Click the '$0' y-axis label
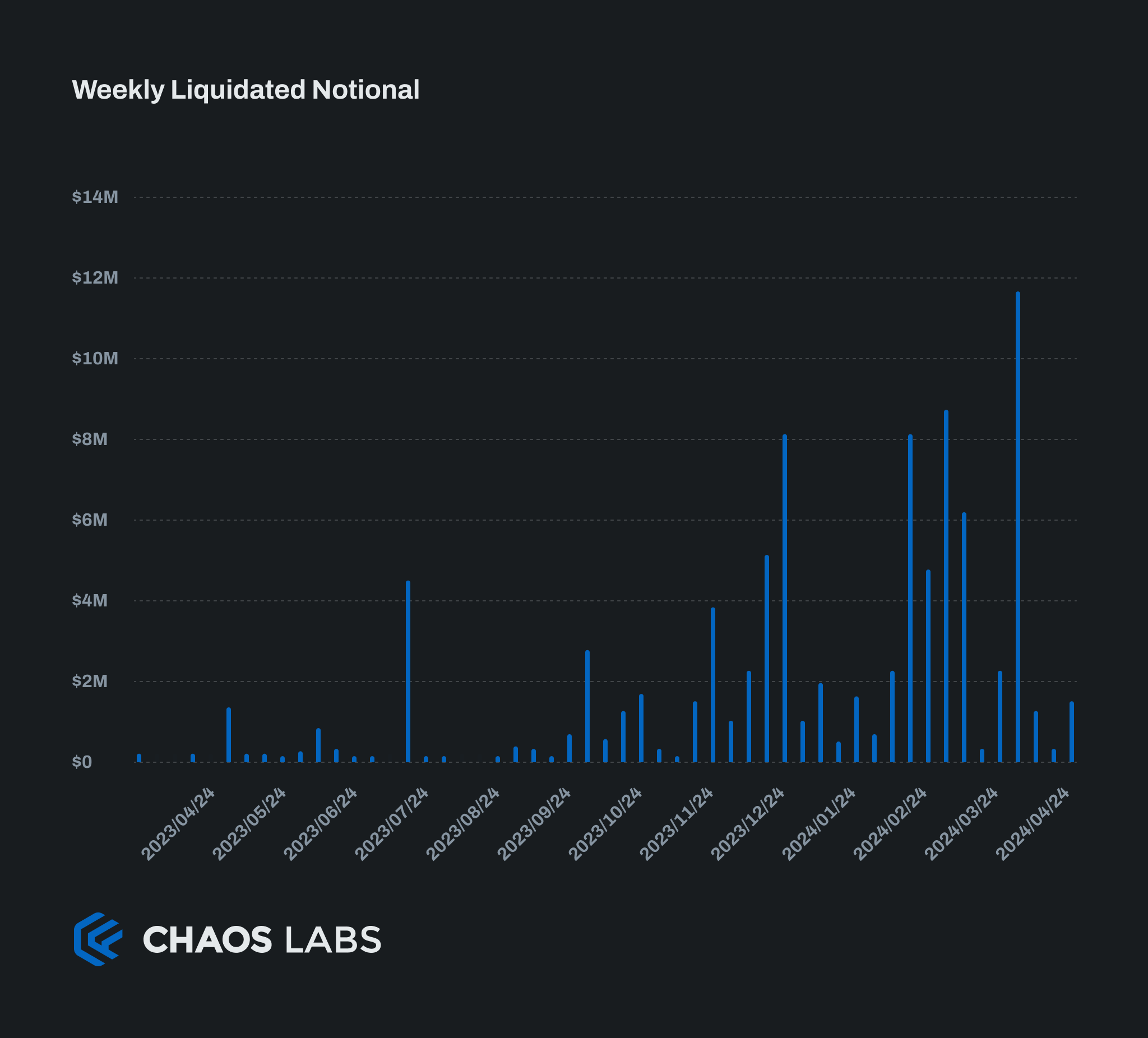Image resolution: width=1148 pixels, height=1038 pixels. coord(82,762)
